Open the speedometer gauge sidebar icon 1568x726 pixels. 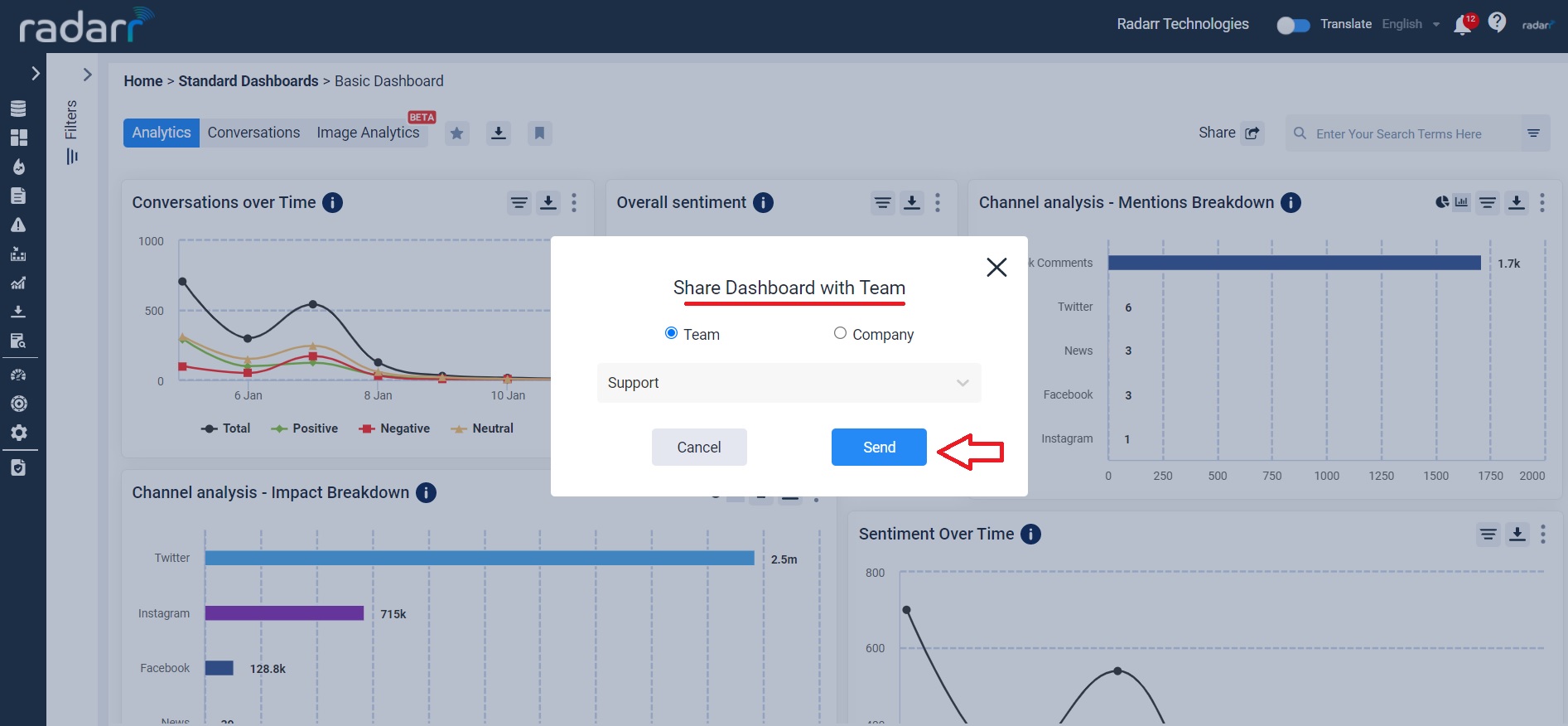18,375
